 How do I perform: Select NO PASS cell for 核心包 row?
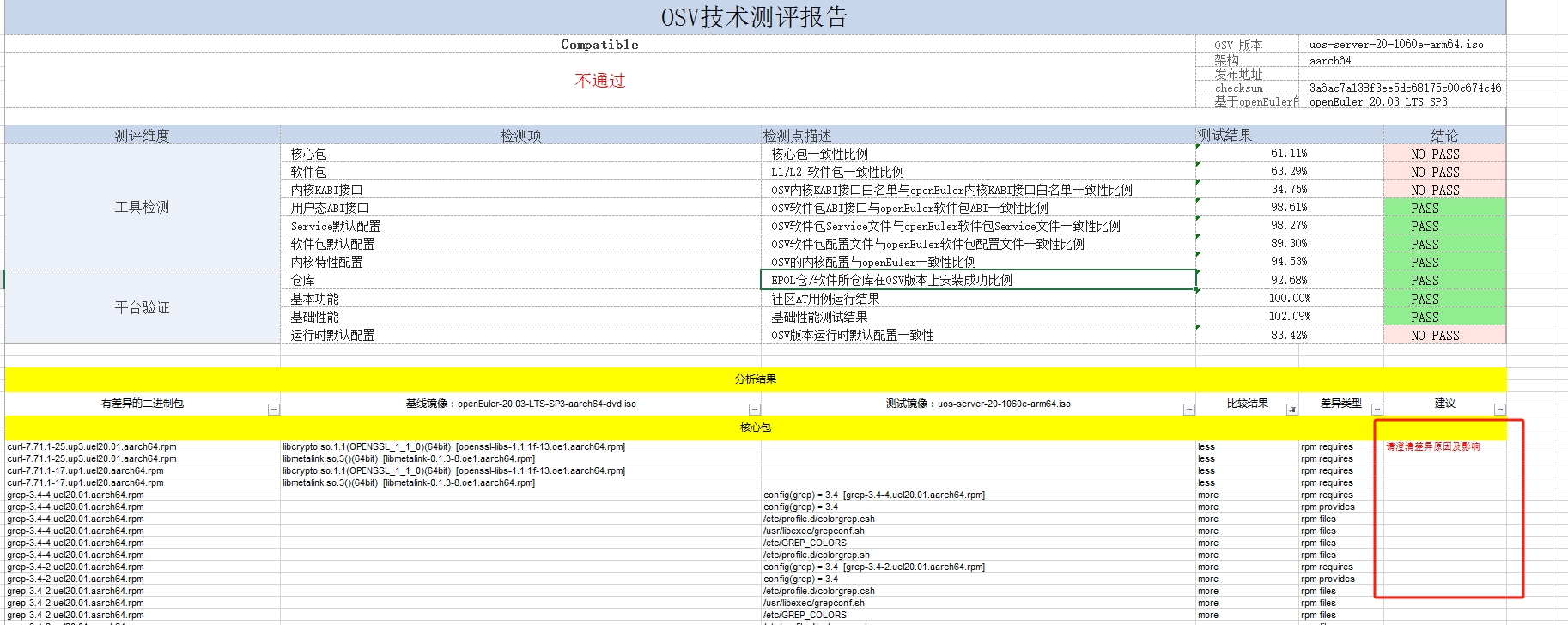(x=1443, y=155)
